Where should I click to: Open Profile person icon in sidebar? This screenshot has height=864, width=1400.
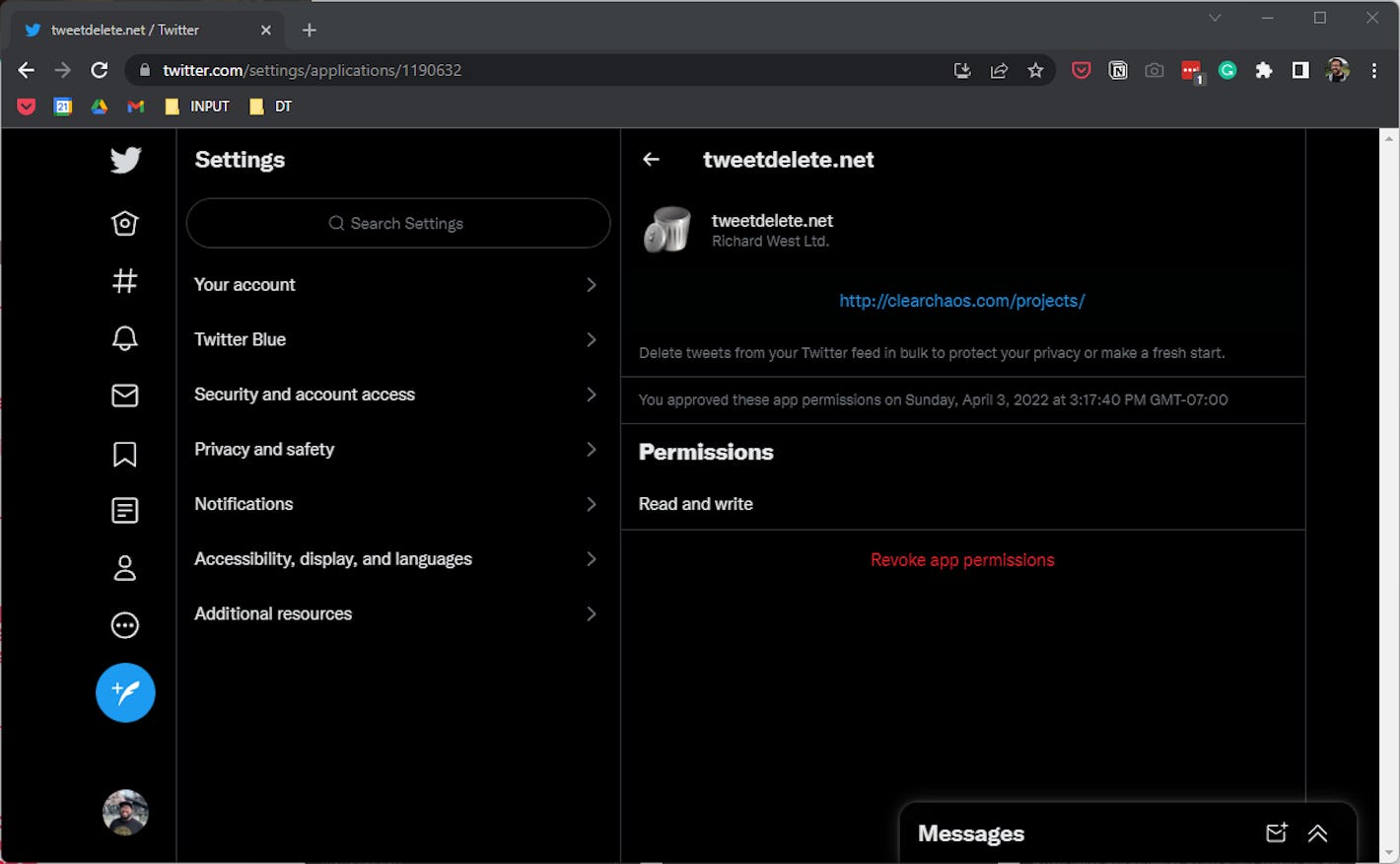[125, 568]
